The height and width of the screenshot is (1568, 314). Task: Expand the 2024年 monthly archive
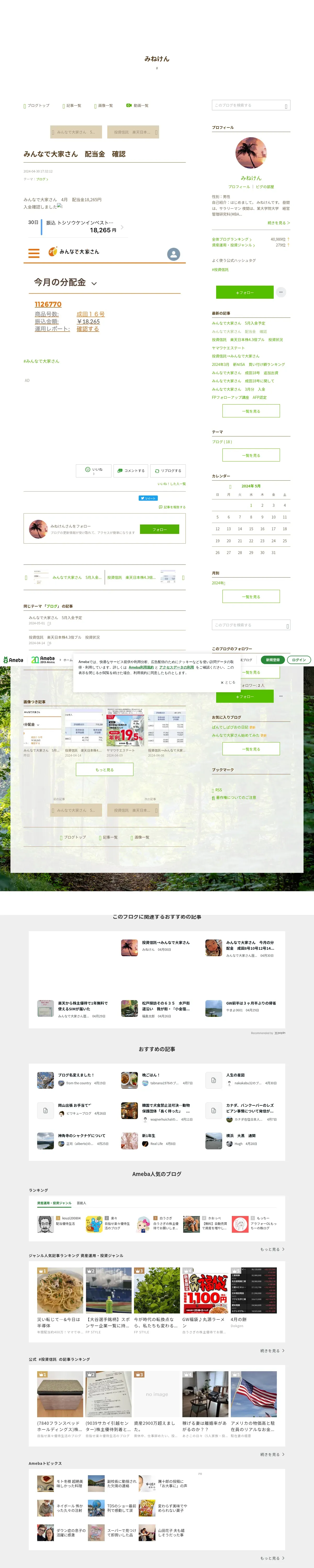click(x=218, y=583)
